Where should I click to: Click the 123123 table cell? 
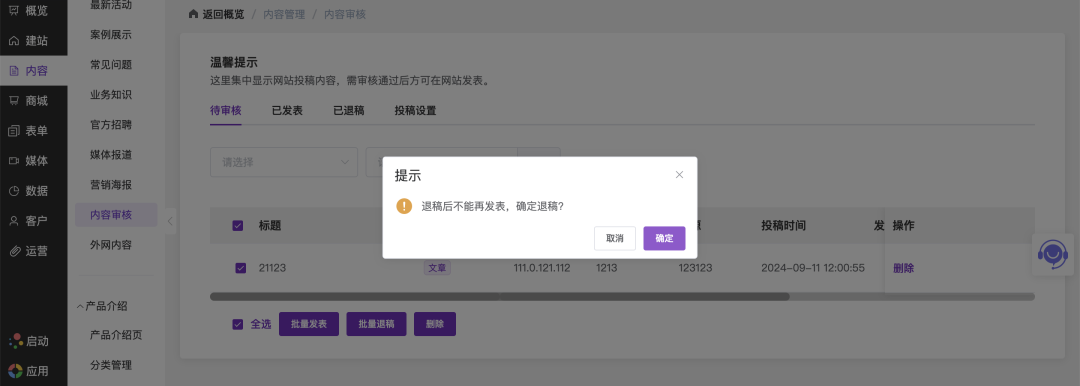click(695, 268)
